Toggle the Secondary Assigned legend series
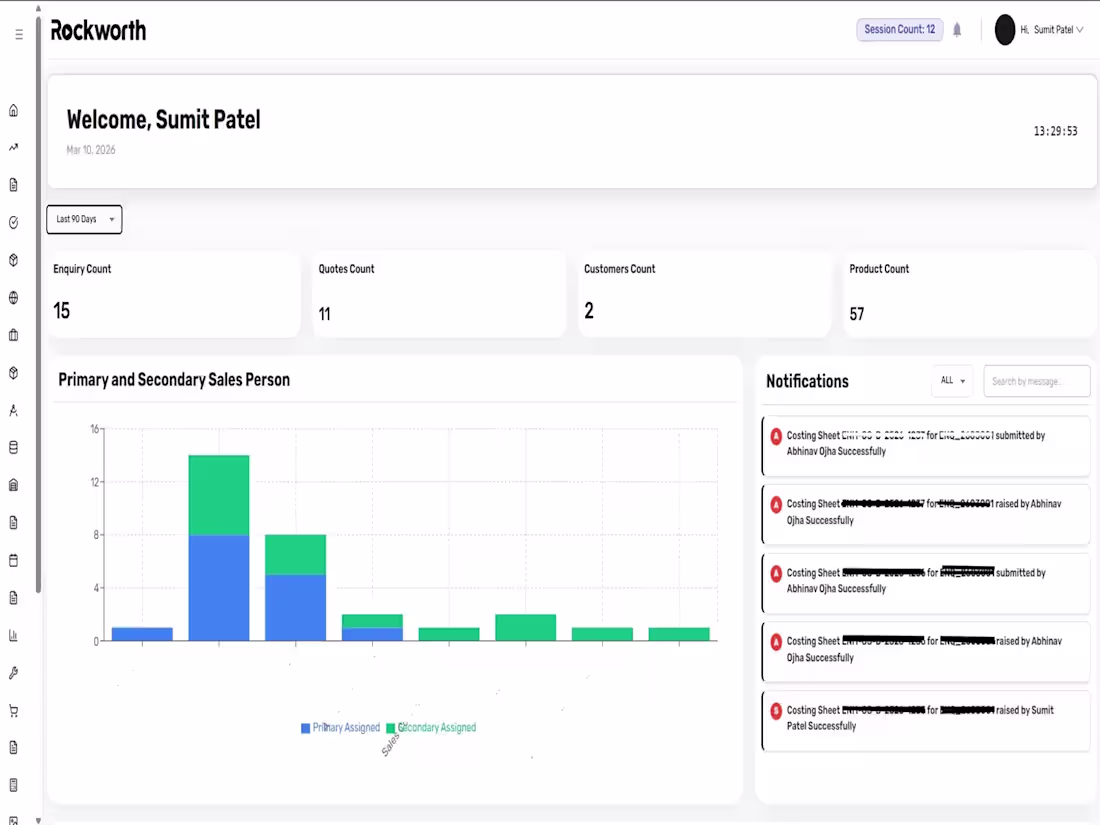Image resolution: width=1100 pixels, height=825 pixels. click(x=431, y=727)
